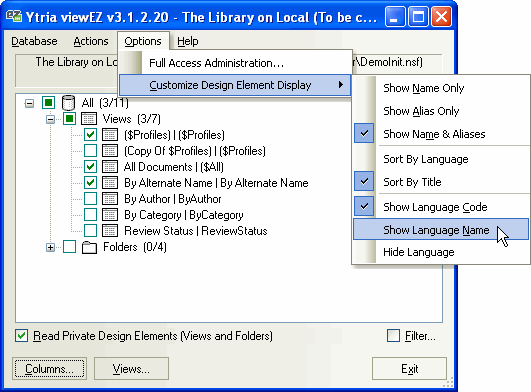
Task: Collapse the All root tree node
Action: (x=29, y=103)
